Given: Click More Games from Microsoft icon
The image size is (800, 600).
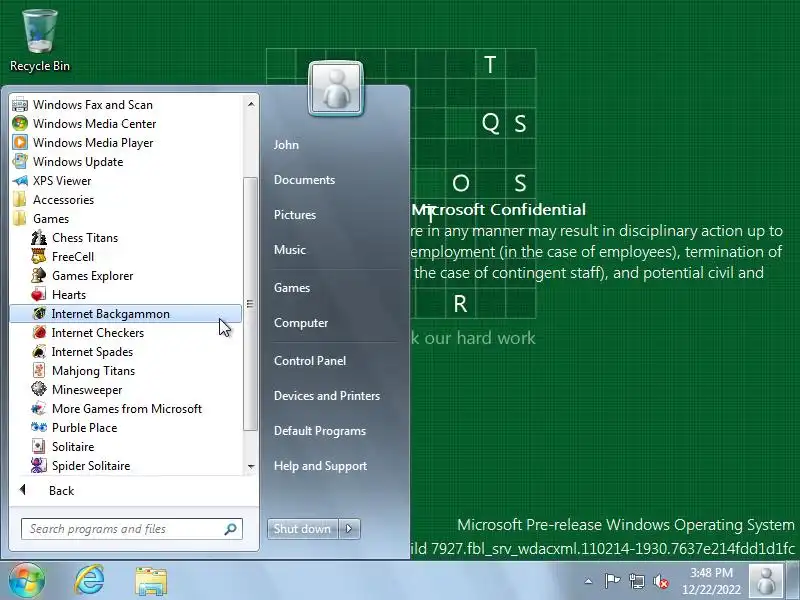Looking at the screenshot, I should pos(39,409).
